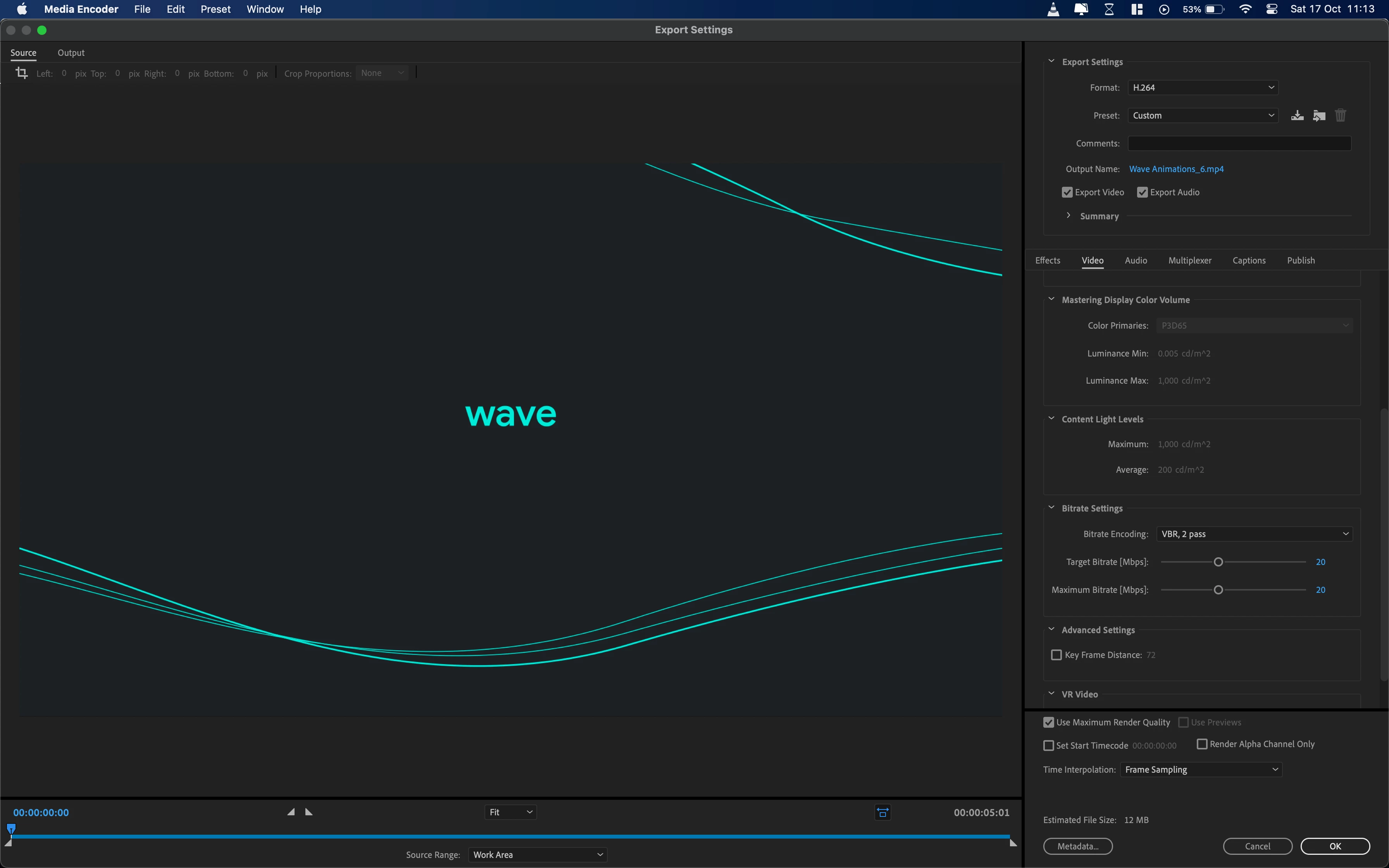Open the Bitrate Encoding dropdown
The width and height of the screenshot is (1389, 868).
[1254, 534]
